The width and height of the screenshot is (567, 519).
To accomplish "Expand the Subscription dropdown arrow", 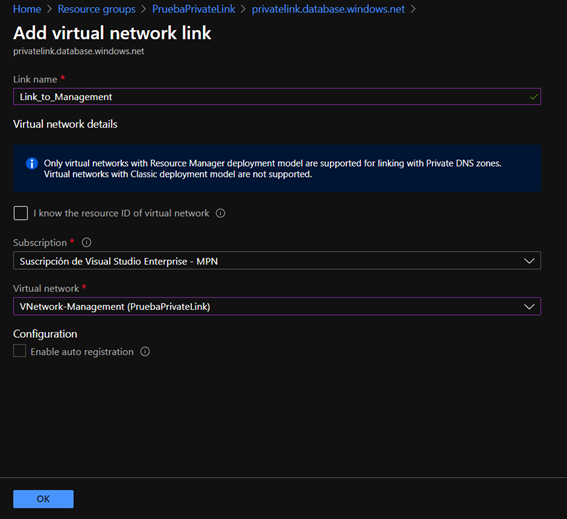I will point(529,261).
